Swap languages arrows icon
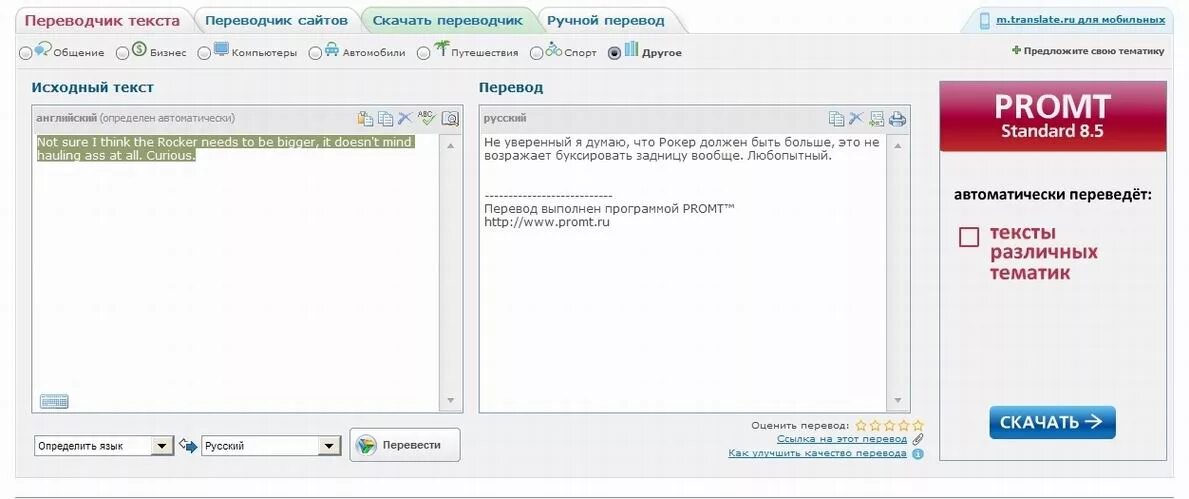 (188, 445)
